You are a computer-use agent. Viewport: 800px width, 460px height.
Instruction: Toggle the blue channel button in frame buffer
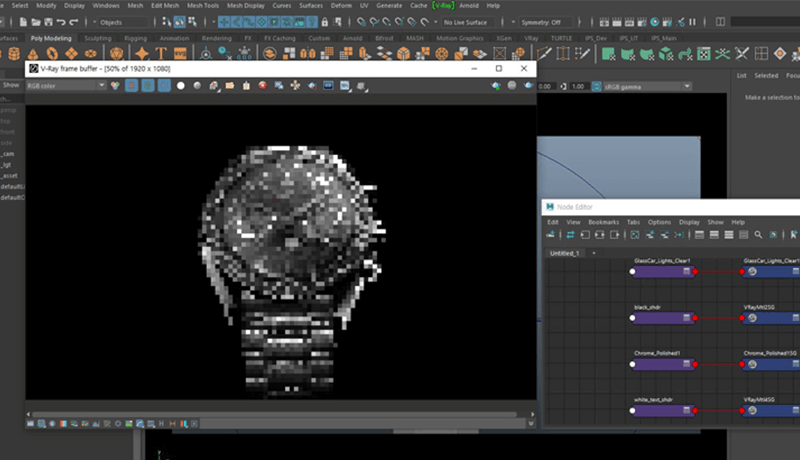pos(164,86)
